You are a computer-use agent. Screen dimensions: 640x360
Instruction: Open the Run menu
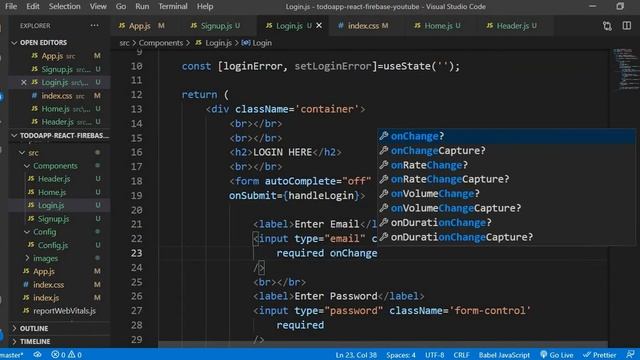(x=142, y=7)
